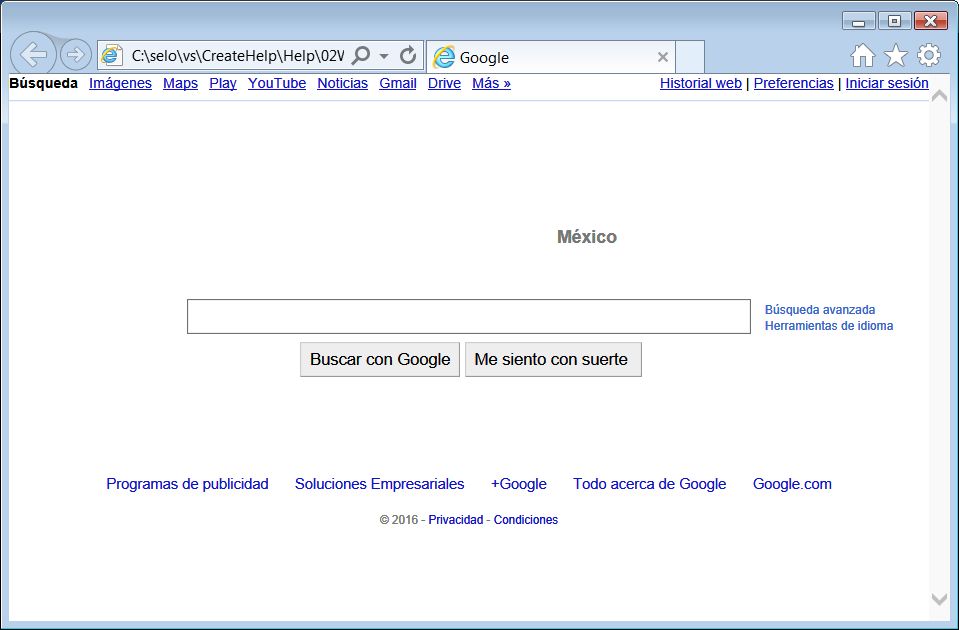
Task: Open the Noticias link
Action: 342,83
